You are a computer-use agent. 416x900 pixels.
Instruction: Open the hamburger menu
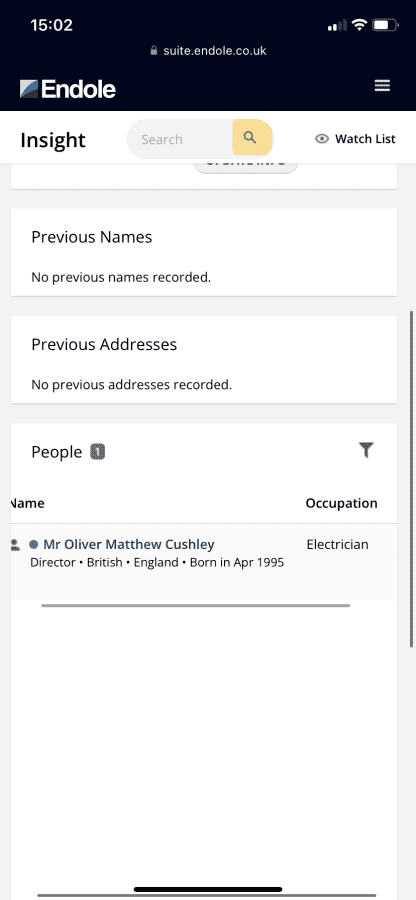click(382, 86)
